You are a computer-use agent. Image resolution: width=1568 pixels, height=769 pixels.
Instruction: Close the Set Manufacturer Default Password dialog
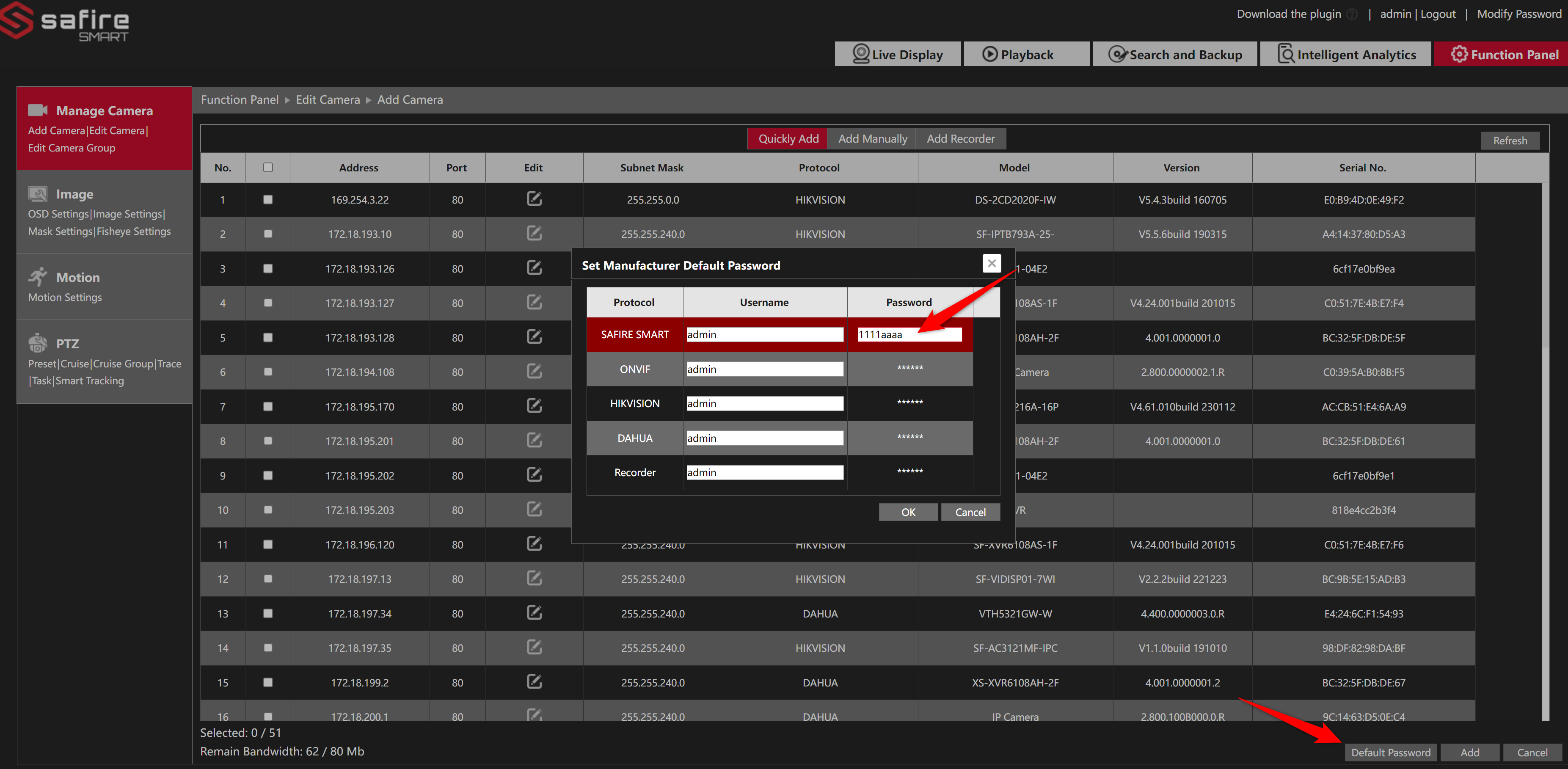tap(992, 263)
